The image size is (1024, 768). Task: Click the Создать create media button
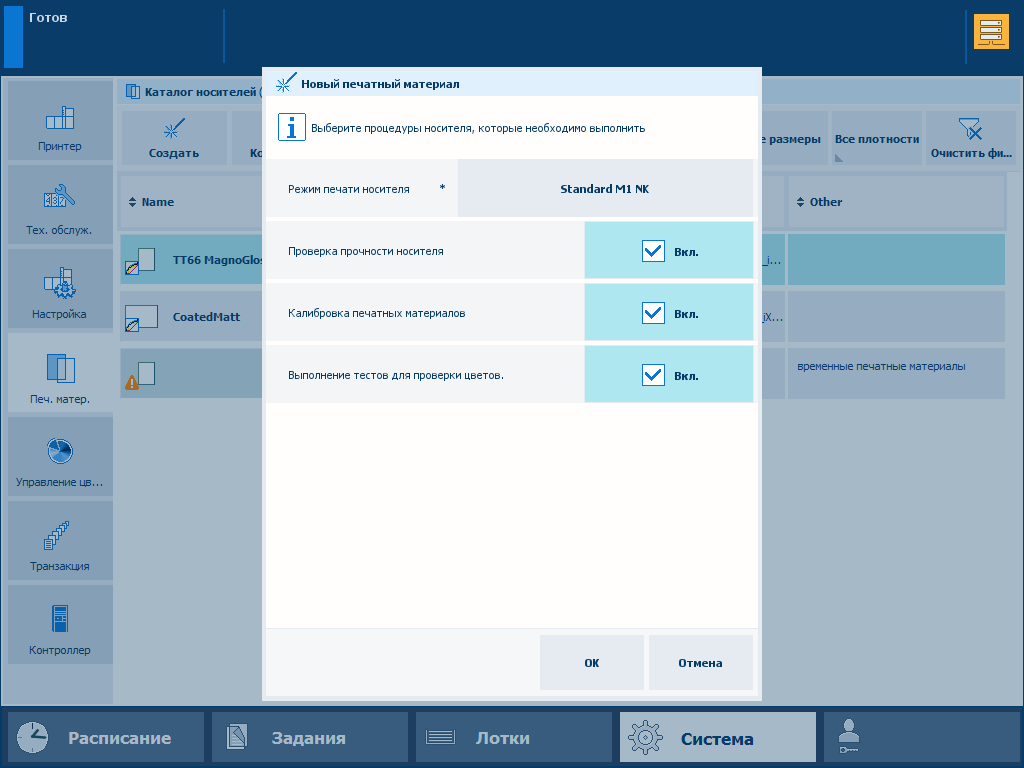coord(174,138)
